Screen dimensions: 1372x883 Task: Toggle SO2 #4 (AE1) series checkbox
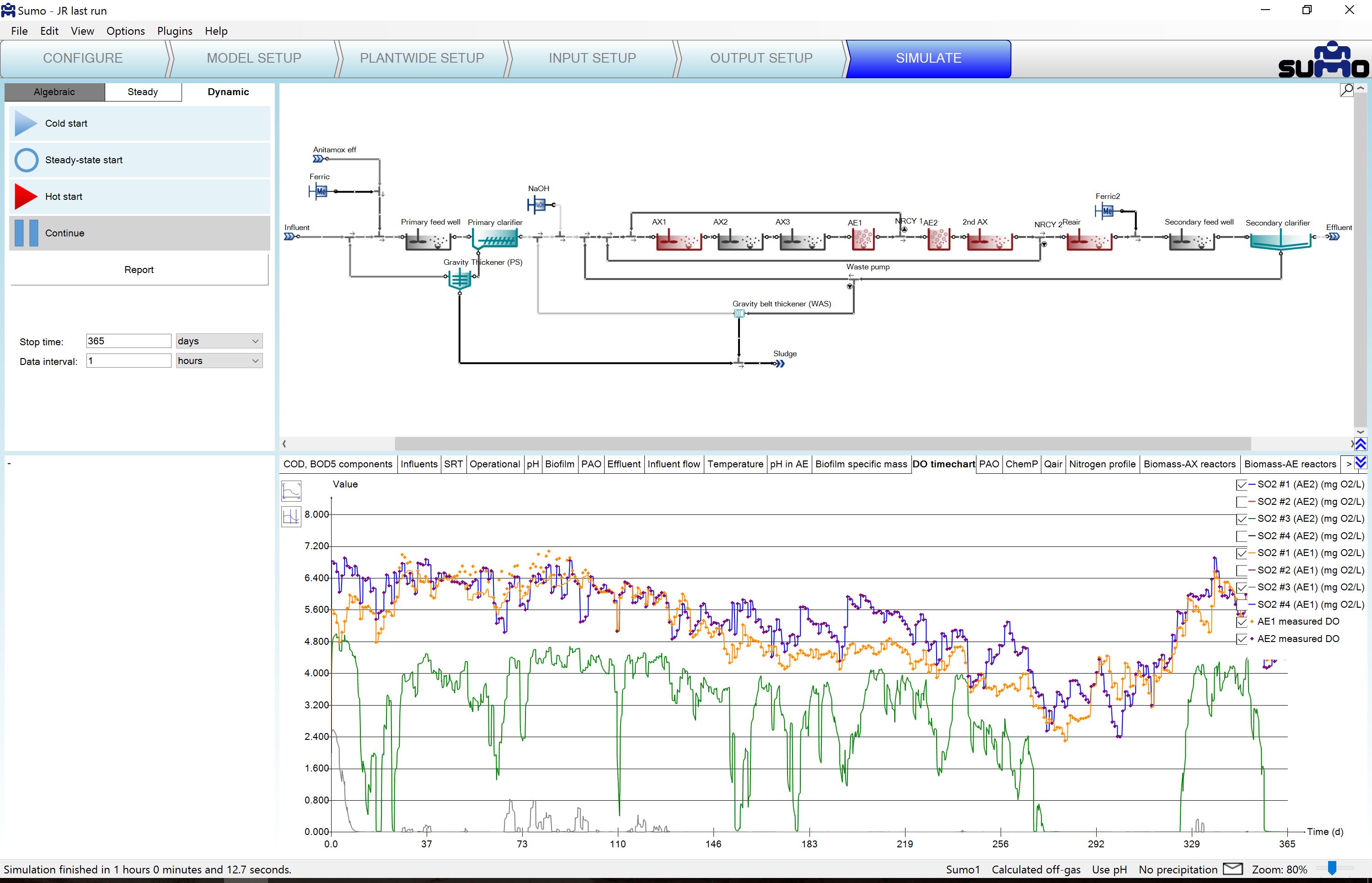(1241, 605)
